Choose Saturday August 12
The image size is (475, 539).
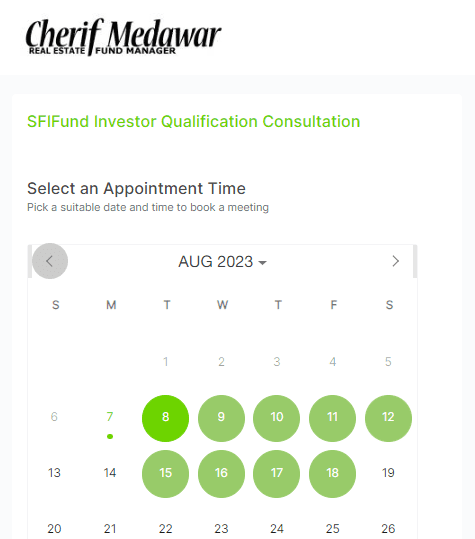(388, 418)
